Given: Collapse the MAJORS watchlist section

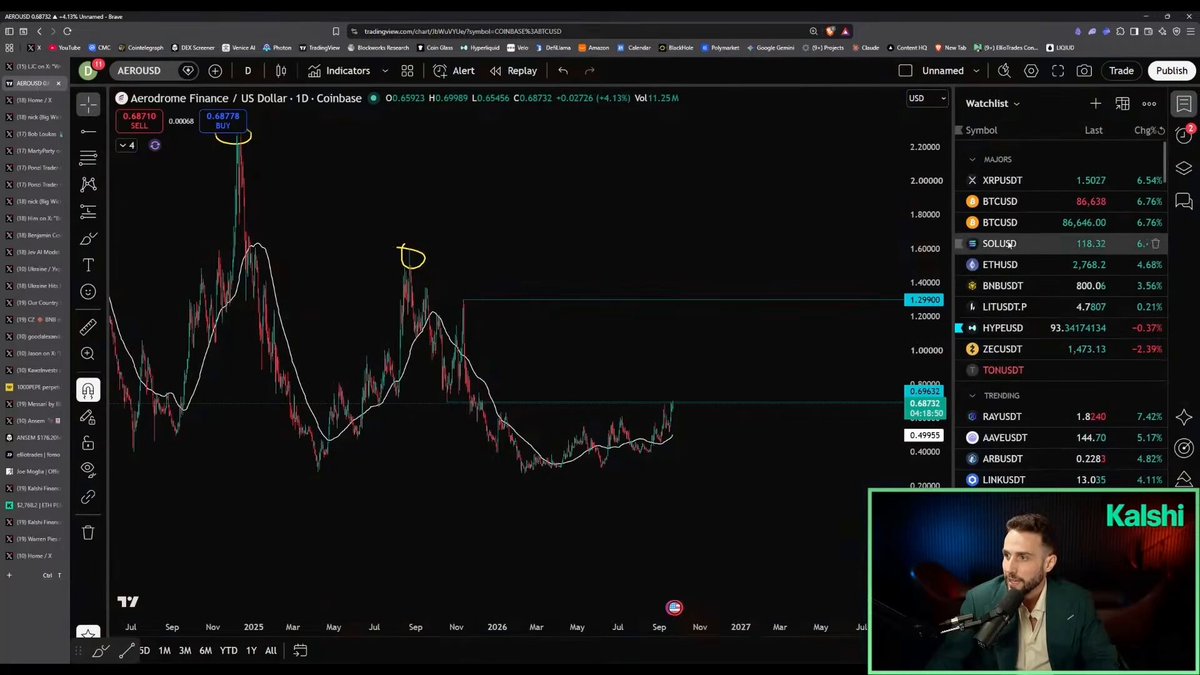Looking at the screenshot, I should click(x=972, y=159).
